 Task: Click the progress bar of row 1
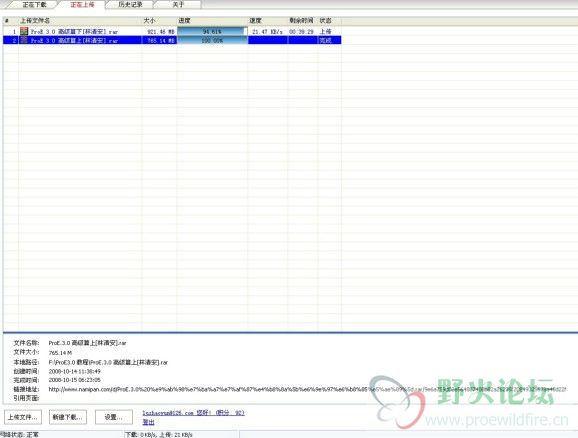(x=212, y=31)
